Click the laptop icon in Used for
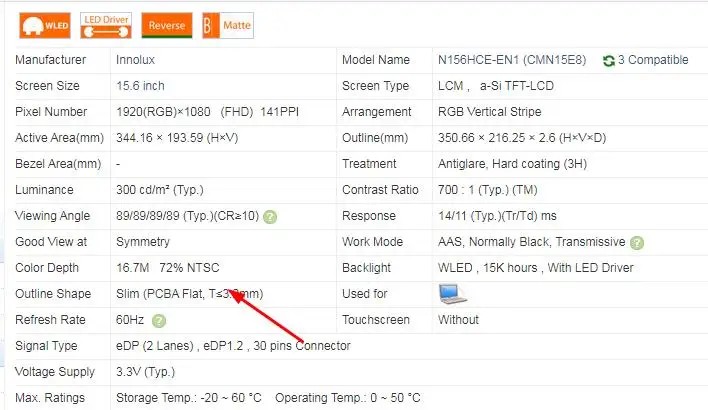The image size is (708, 410). (452, 294)
